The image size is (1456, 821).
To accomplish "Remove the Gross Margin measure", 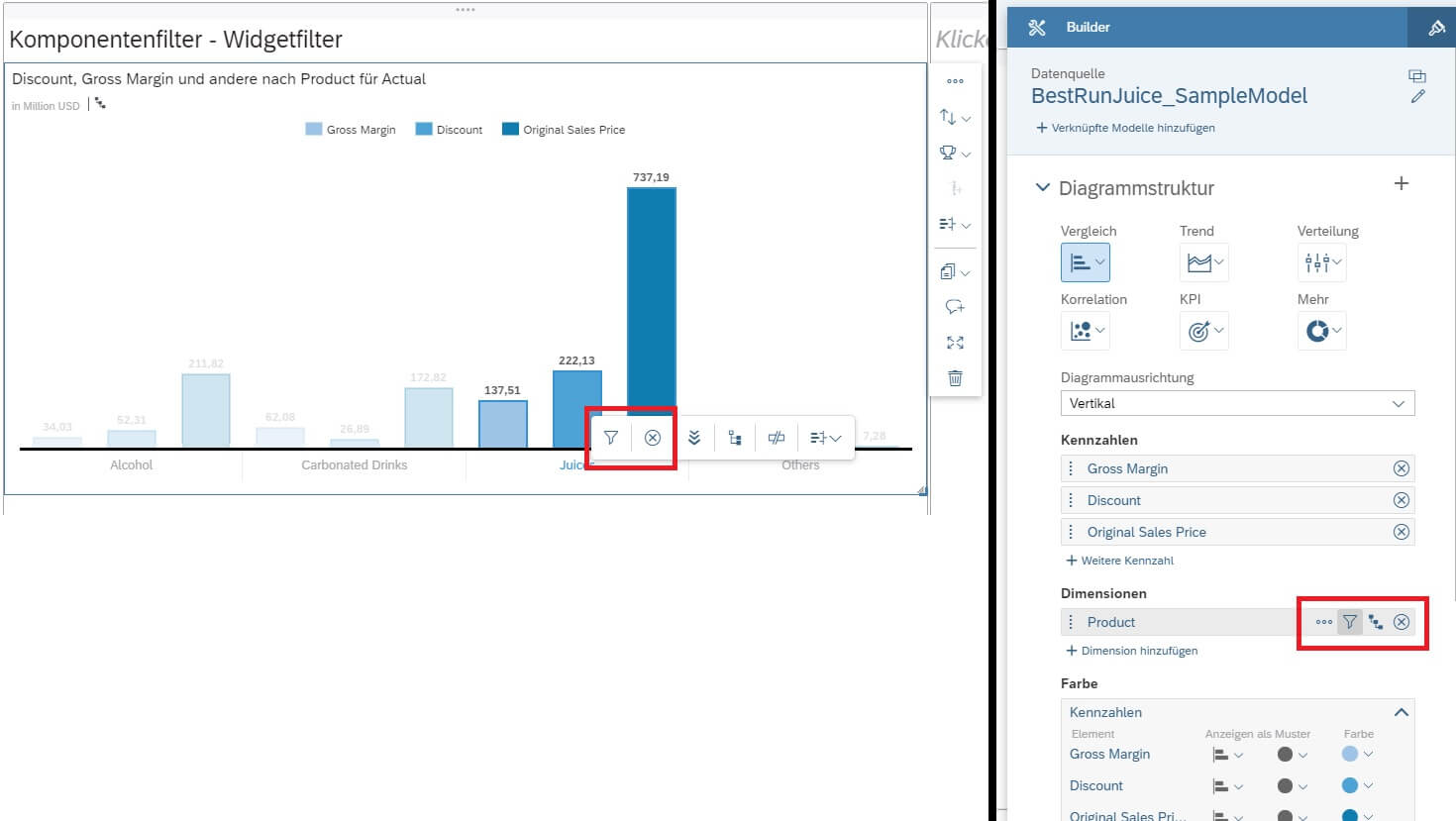I will point(1401,468).
